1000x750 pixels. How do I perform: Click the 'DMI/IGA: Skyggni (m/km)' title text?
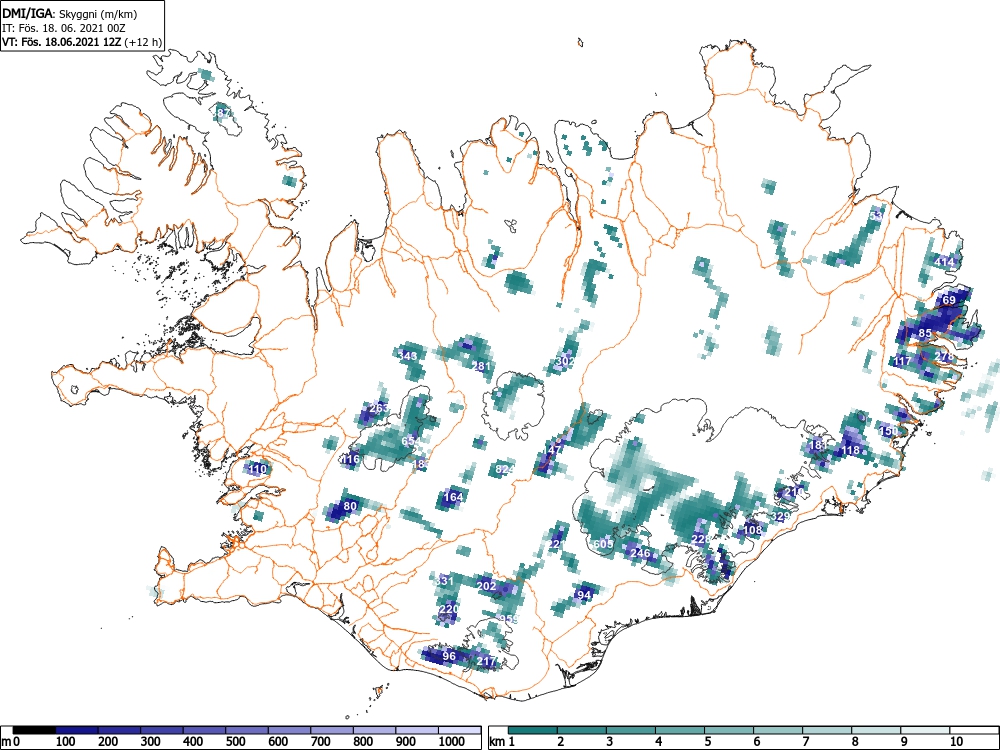[x=70, y=13]
